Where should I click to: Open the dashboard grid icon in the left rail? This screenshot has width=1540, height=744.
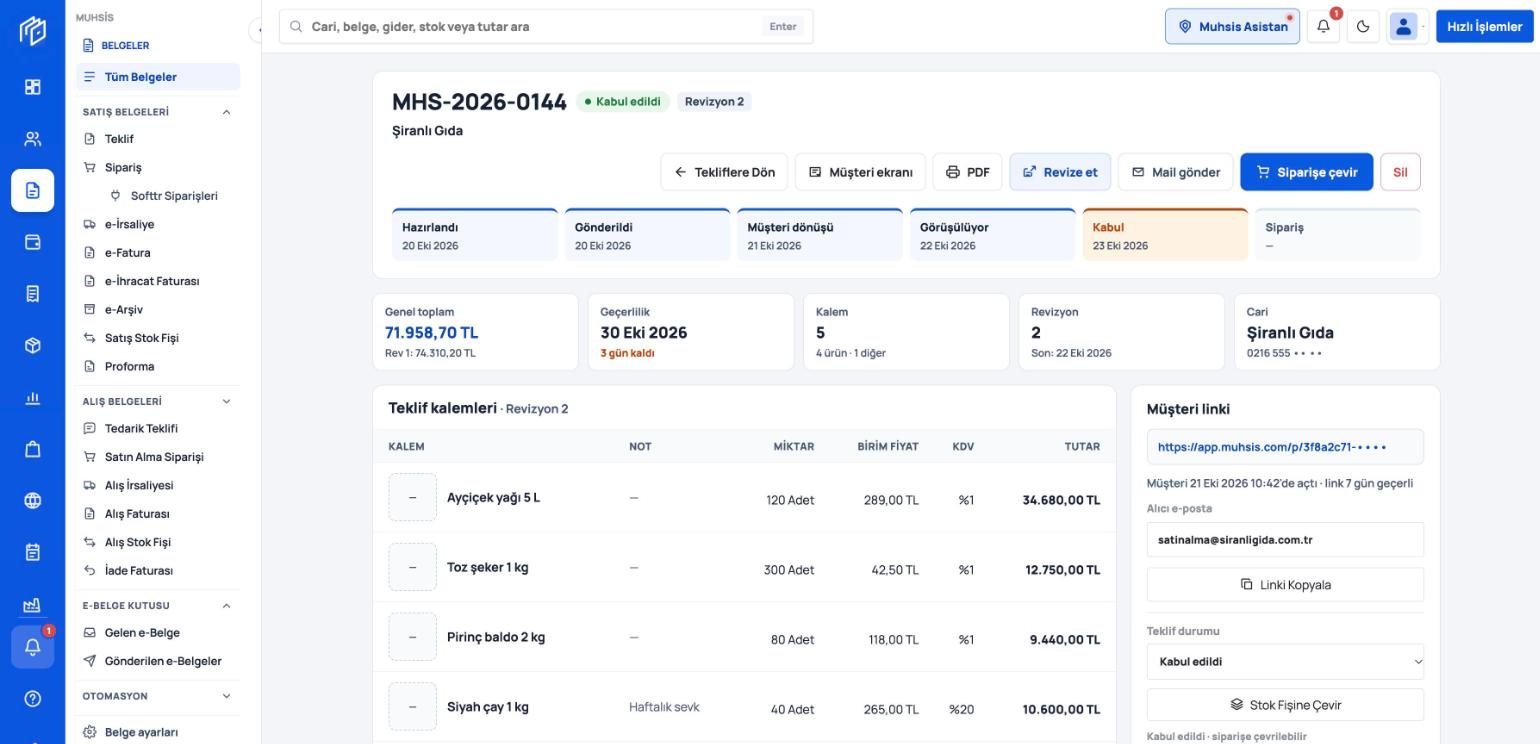point(32,87)
